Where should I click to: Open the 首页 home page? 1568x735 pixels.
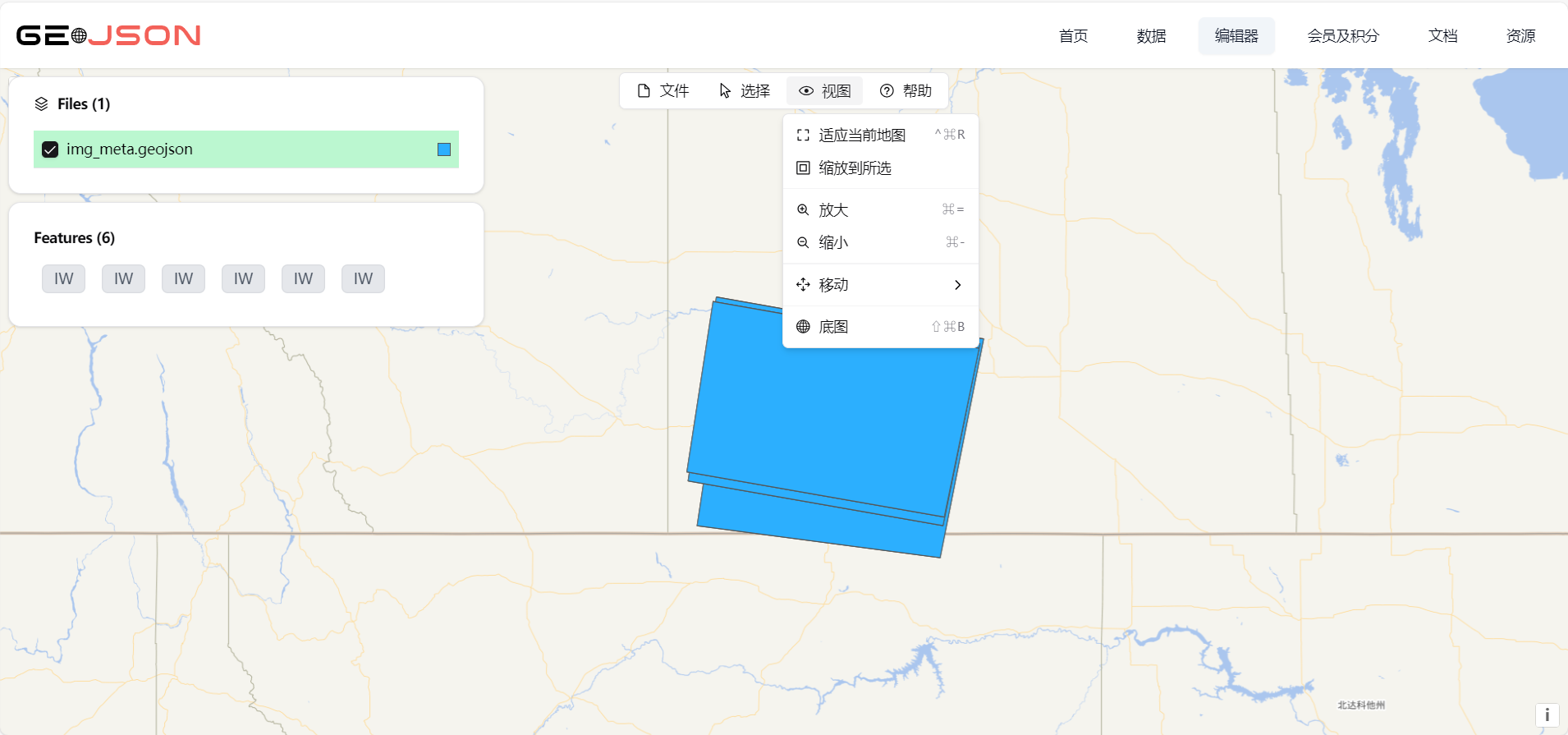tap(1073, 36)
